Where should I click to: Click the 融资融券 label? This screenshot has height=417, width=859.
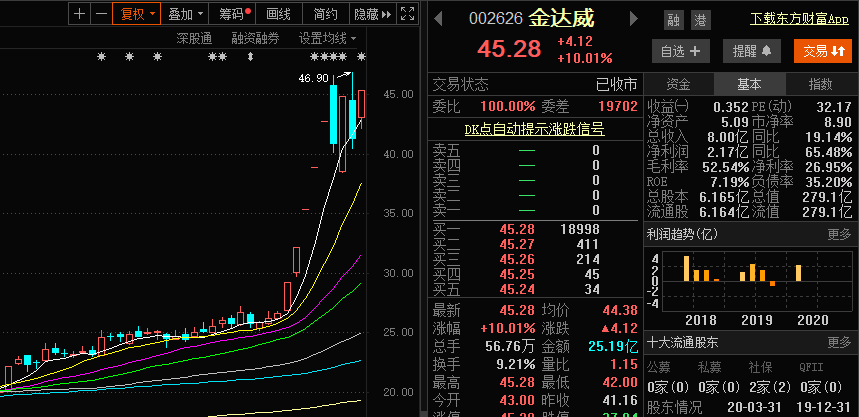coord(255,38)
